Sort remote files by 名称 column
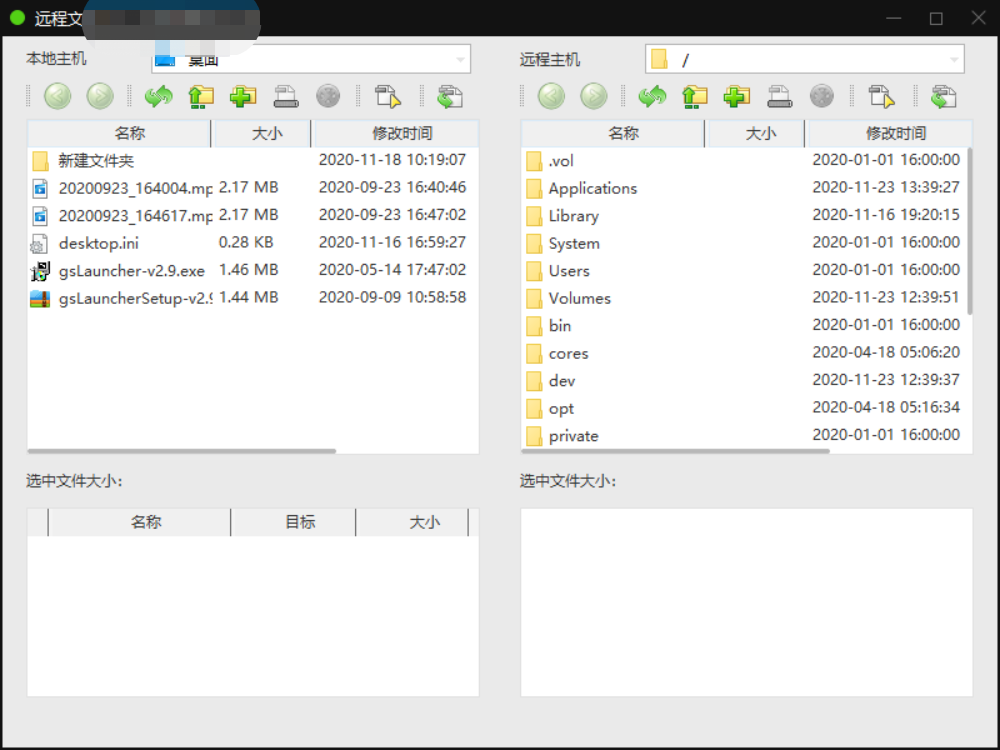 623,133
